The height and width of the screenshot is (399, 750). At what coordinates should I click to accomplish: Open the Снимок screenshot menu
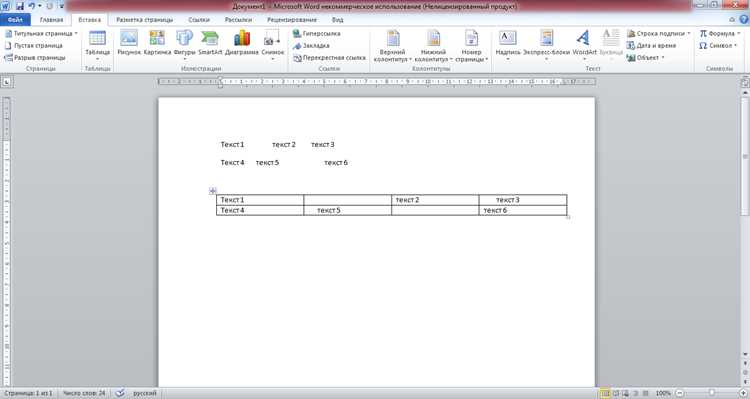click(x=273, y=45)
